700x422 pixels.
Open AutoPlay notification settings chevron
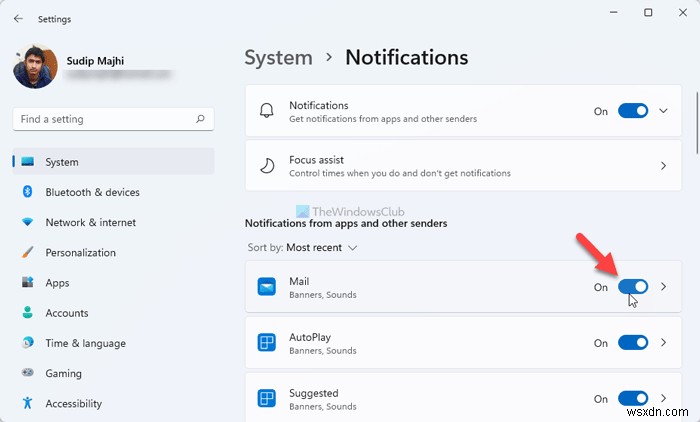pos(663,343)
